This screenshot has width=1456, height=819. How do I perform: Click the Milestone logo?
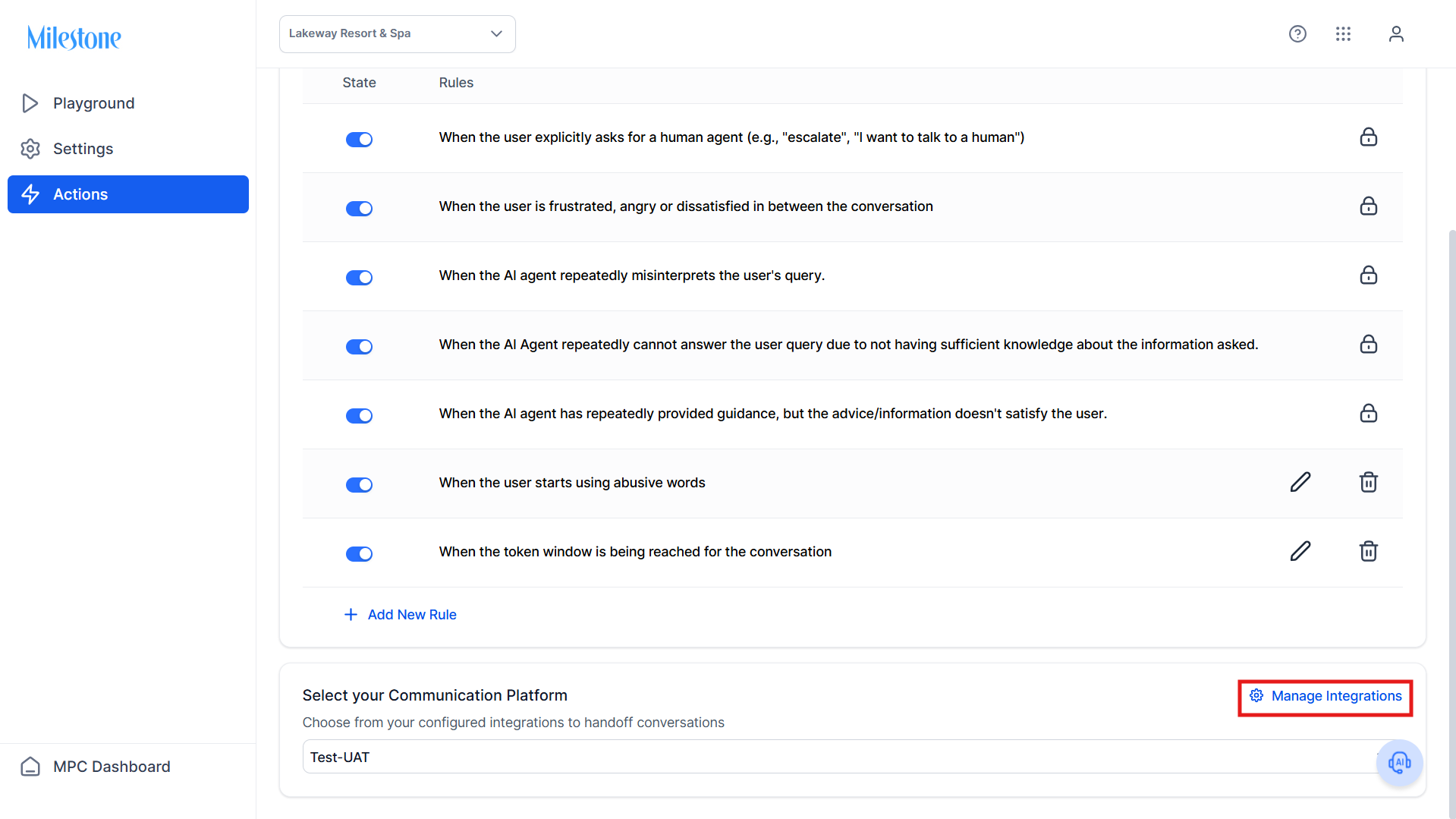[x=74, y=37]
